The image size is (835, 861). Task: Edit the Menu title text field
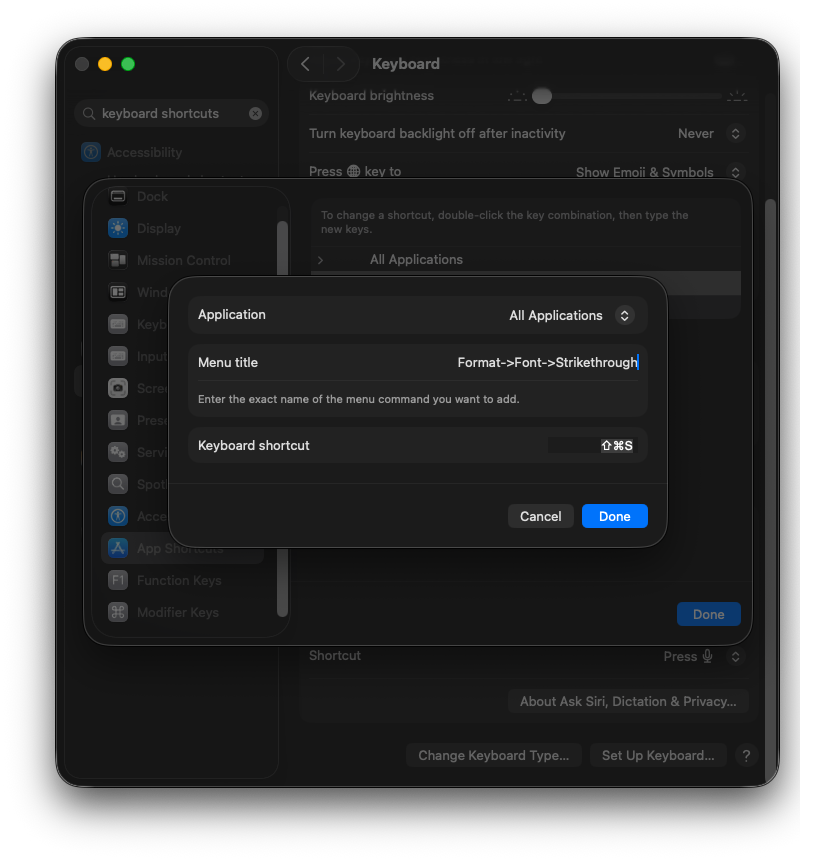pyautogui.click(x=547, y=362)
